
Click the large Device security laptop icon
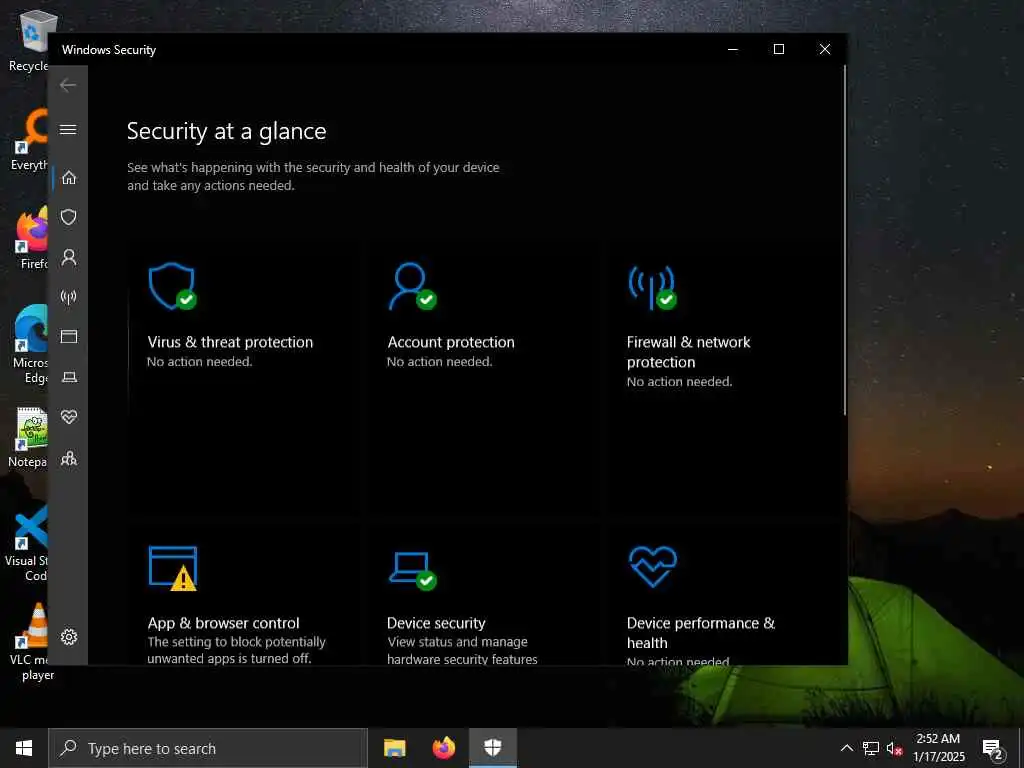click(x=413, y=571)
